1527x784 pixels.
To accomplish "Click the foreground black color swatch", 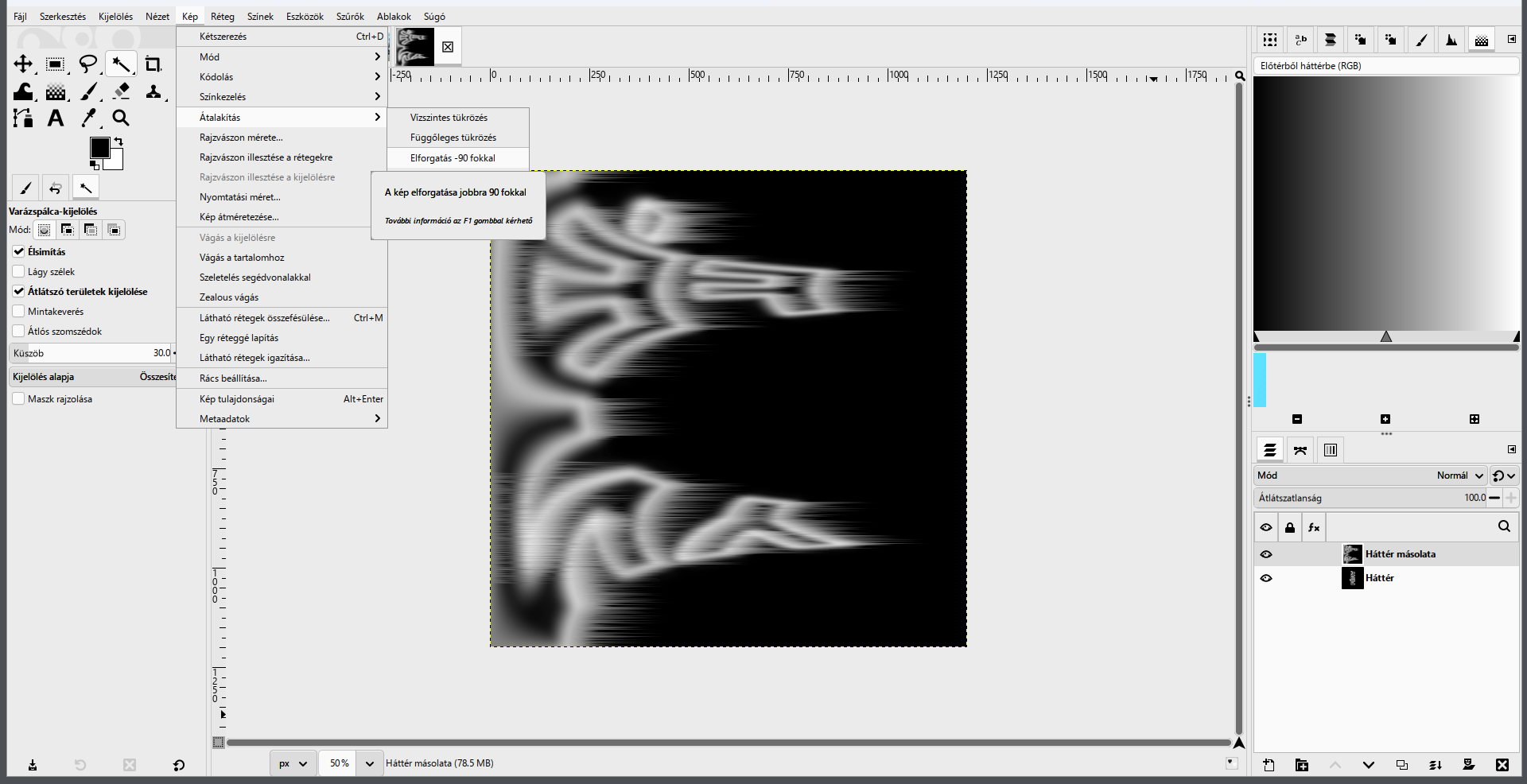I will point(99,148).
